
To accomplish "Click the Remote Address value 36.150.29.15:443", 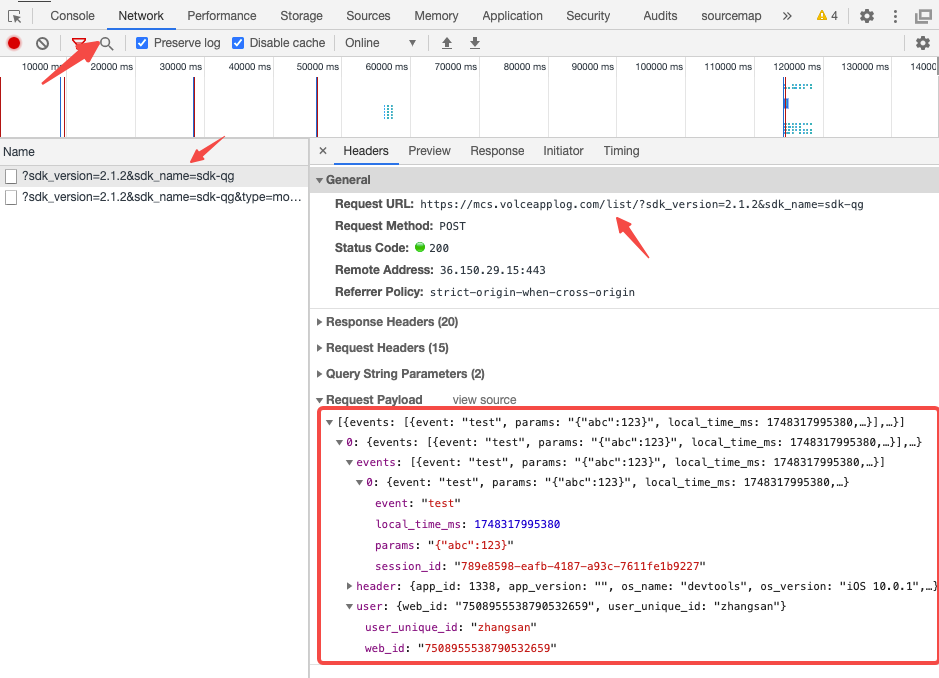I will (x=492, y=270).
